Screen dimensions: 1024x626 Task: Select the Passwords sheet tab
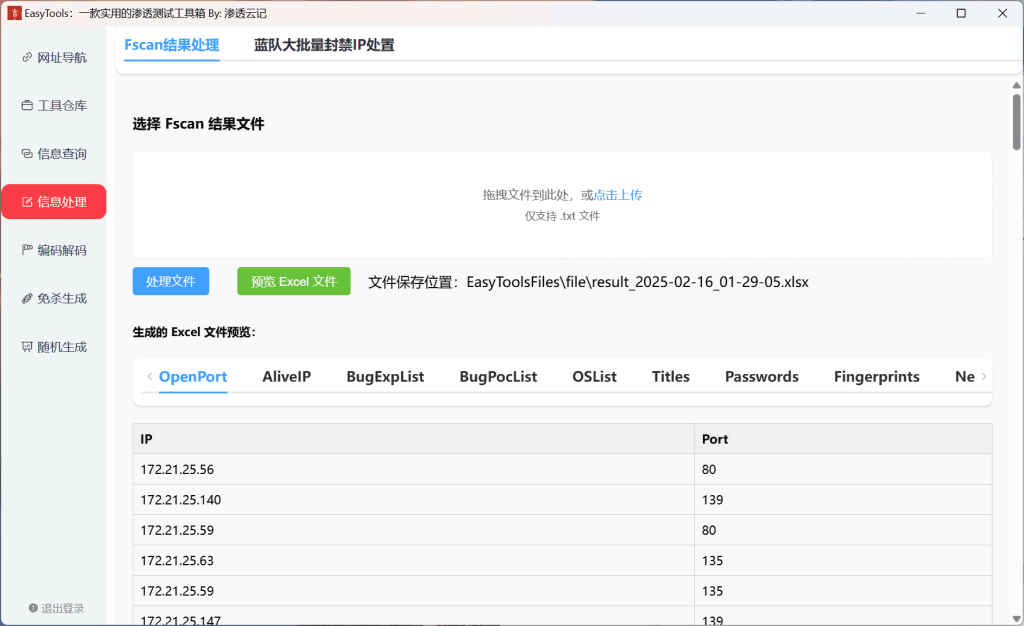761,377
